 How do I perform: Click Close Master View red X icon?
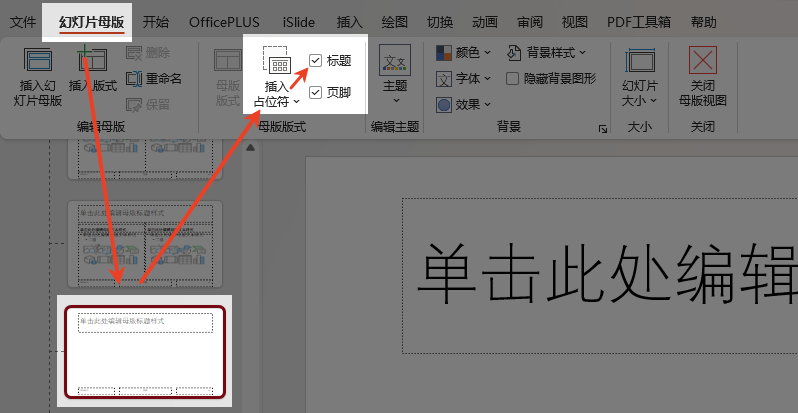703,62
